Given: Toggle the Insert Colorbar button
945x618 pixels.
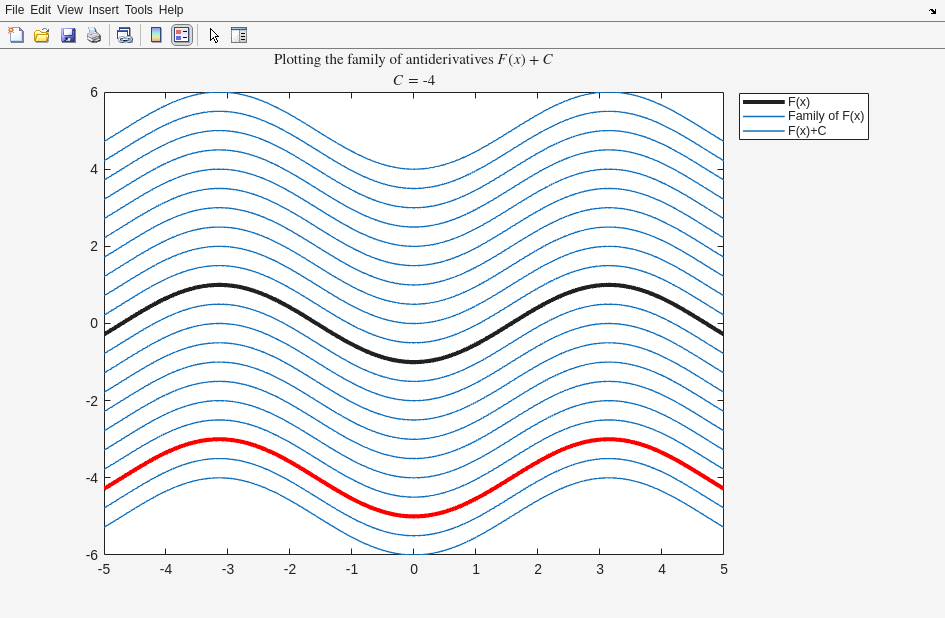Looking at the screenshot, I should pyautogui.click(x=156, y=35).
